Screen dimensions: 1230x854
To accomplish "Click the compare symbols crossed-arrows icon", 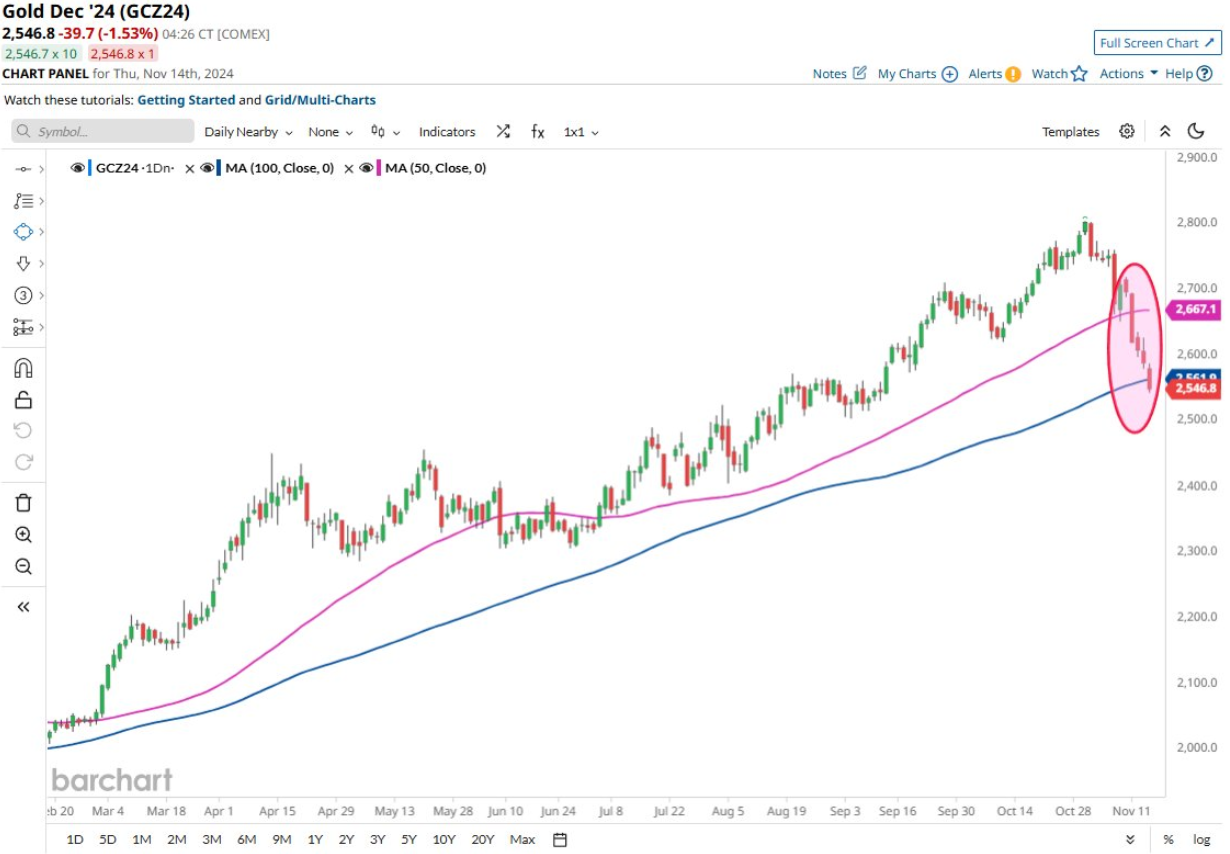I will (503, 132).
